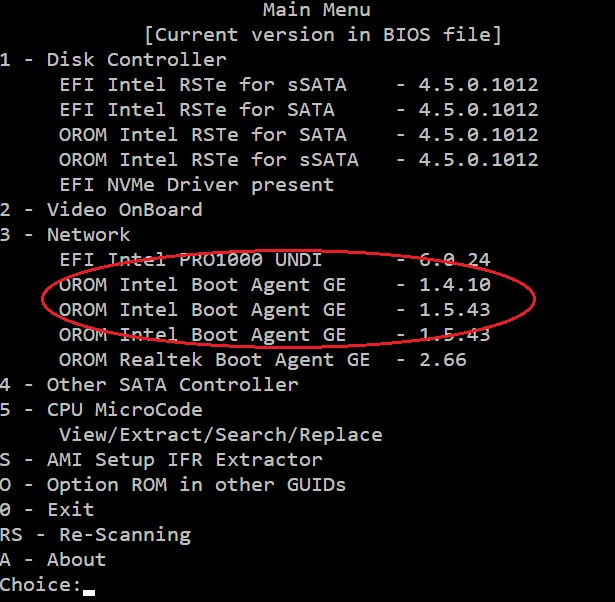Select the Disk Controller menu option
The width and height of the screenshot is (615, 602).
(113, 60)
